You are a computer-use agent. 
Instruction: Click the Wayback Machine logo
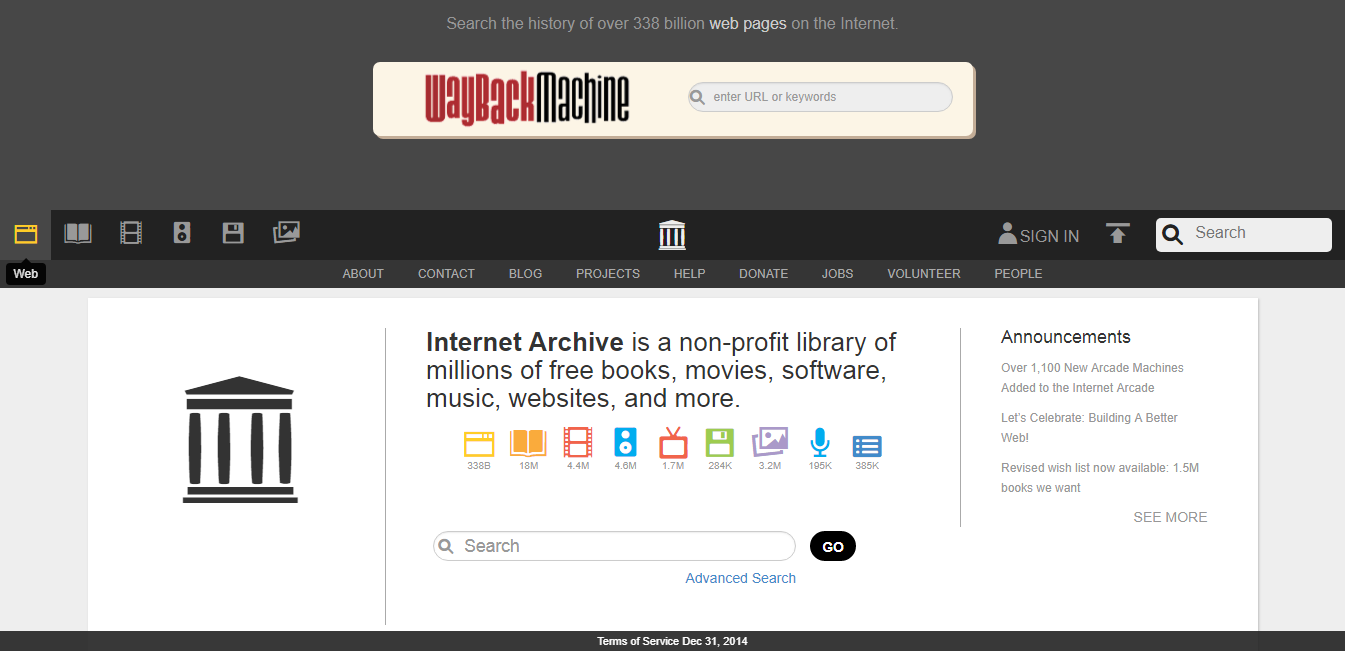(x=527, y=98)
